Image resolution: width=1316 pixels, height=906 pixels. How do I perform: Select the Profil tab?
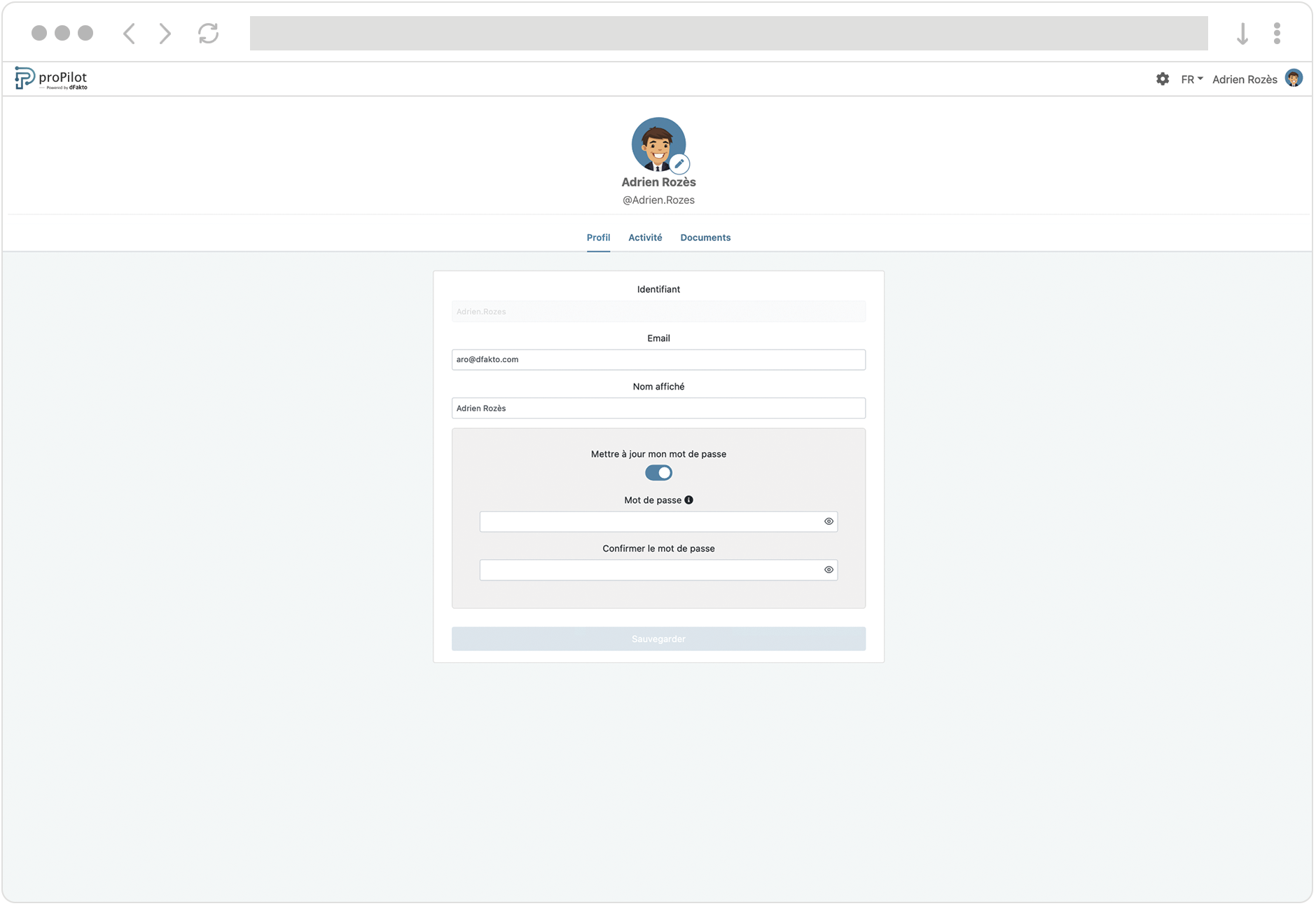(x=598, y=238)
